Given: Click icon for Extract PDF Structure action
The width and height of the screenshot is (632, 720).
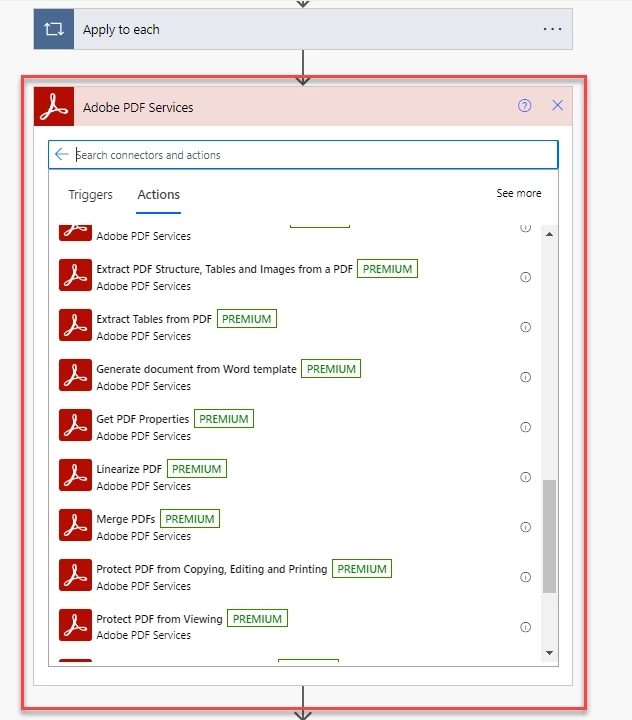Looking at the screenshot, I should tap(75, 275).
